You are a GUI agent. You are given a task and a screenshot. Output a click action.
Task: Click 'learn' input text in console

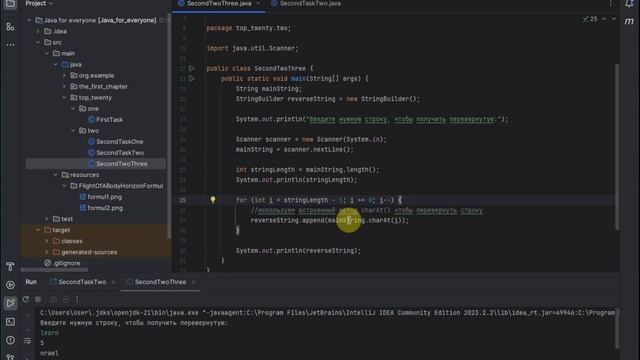tap(49, 333)
